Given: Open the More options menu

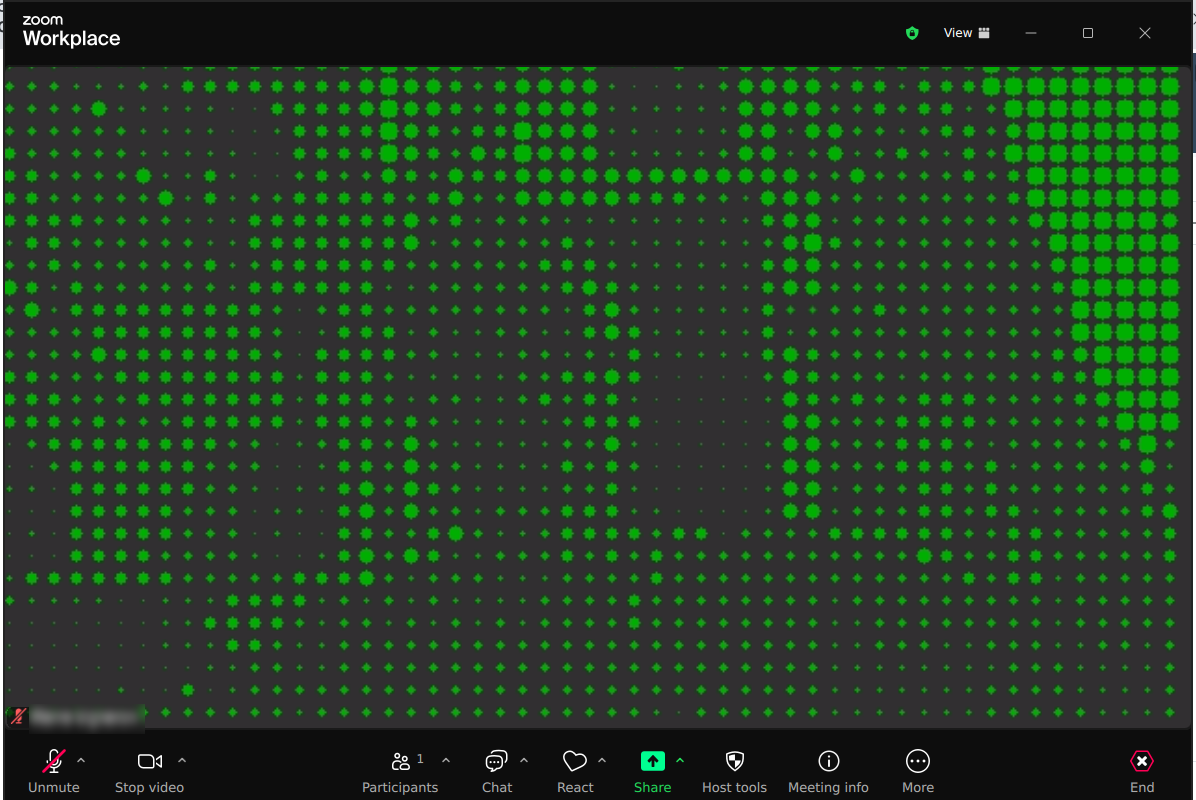Looking at the screenshot, I should pos(917,762).
